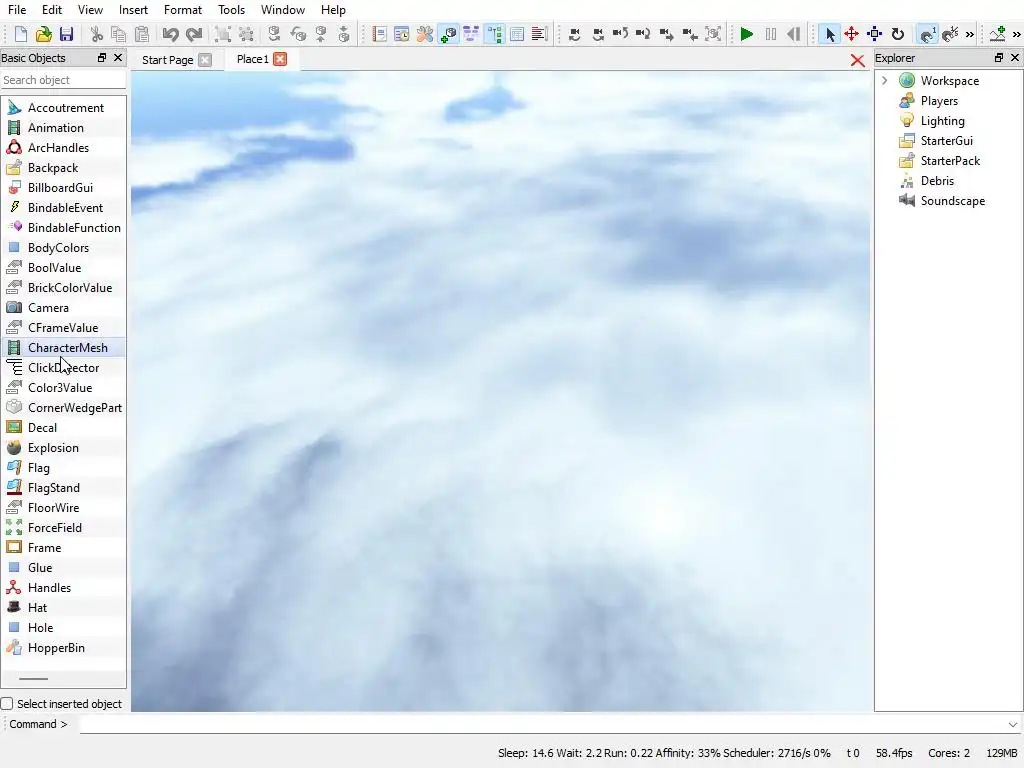Select Explosion in Basic Objects list
This screenshot has height=768, width=1024.
63,447
